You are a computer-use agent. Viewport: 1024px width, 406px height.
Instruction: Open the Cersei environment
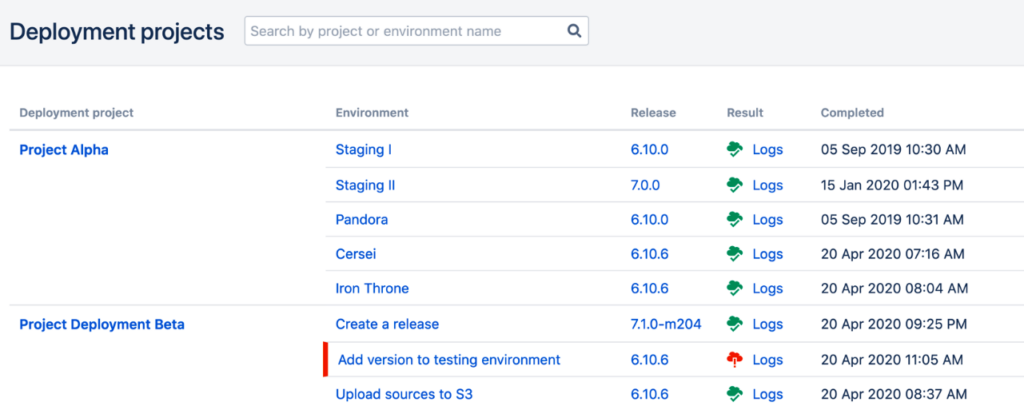click(x=356, y=253)
